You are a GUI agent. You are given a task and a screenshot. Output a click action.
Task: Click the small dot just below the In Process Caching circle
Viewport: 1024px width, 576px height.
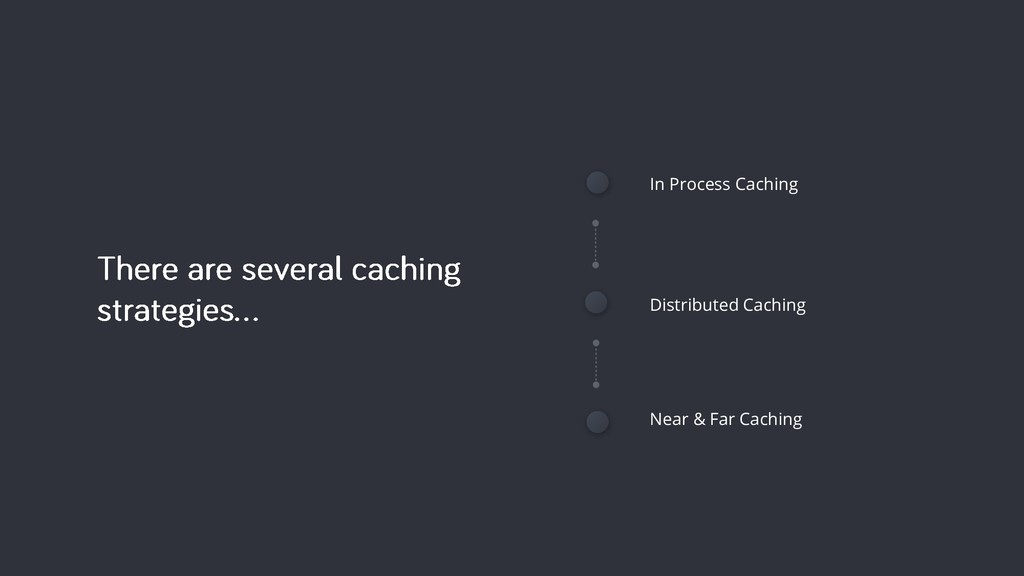tap(596, 223)
